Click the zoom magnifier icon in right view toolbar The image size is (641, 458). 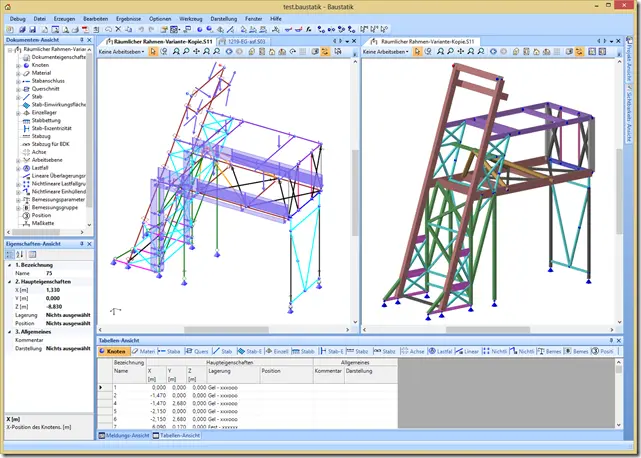pyautogui.click(x=450, y=52)
